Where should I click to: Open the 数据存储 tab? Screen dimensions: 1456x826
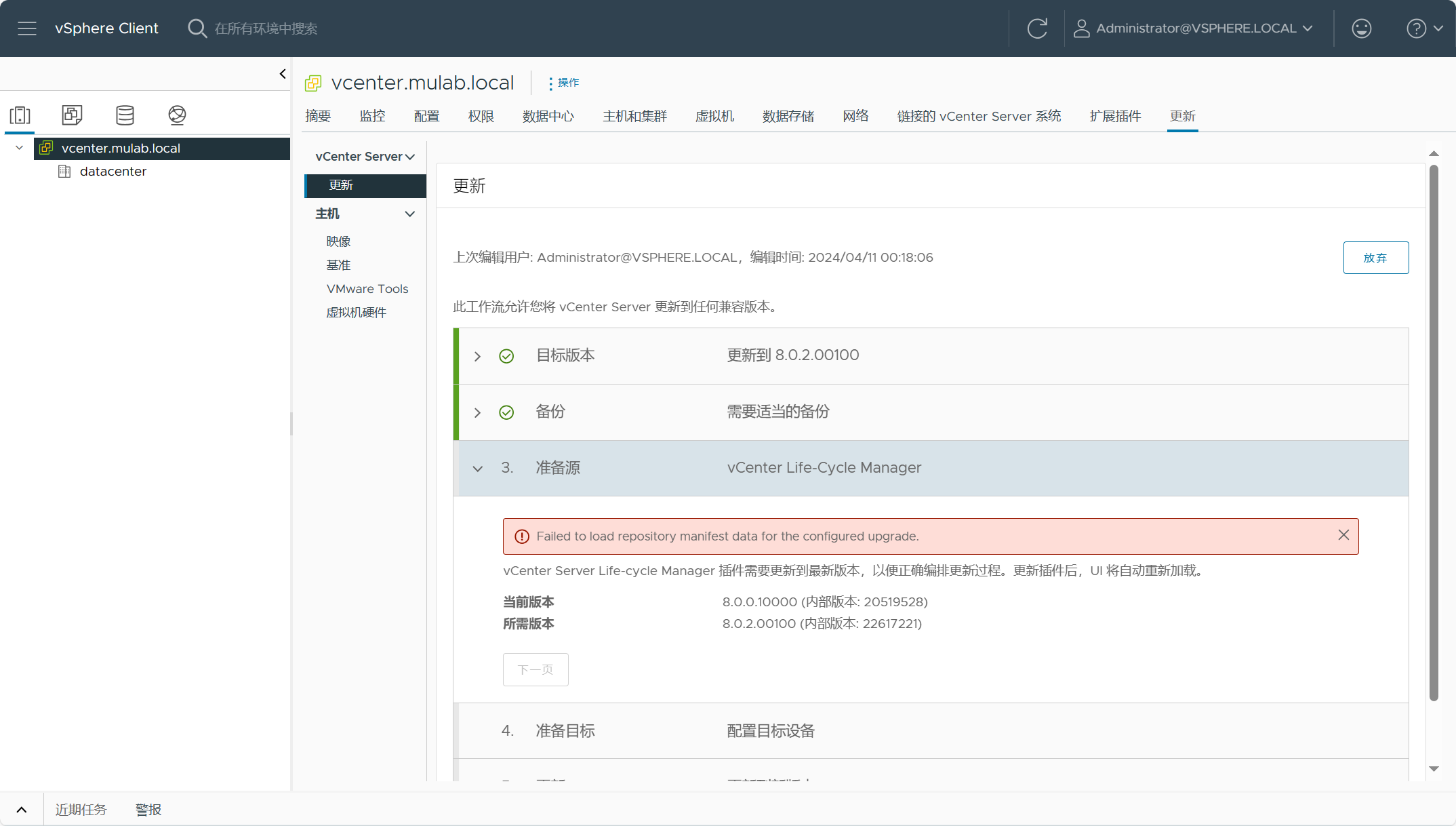click(788, 116)
